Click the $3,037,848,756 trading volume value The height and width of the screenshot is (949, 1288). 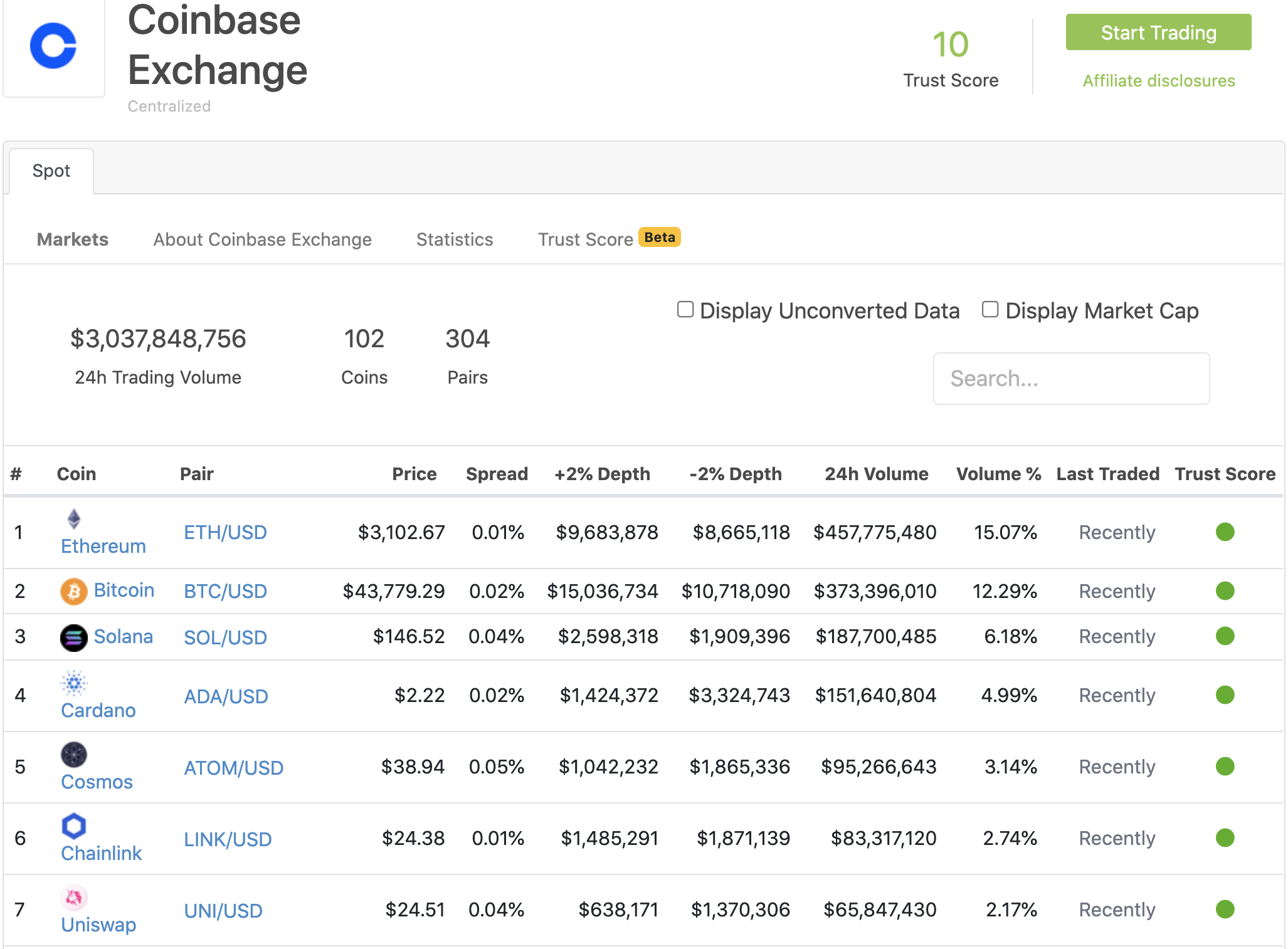tap(158, 338)
